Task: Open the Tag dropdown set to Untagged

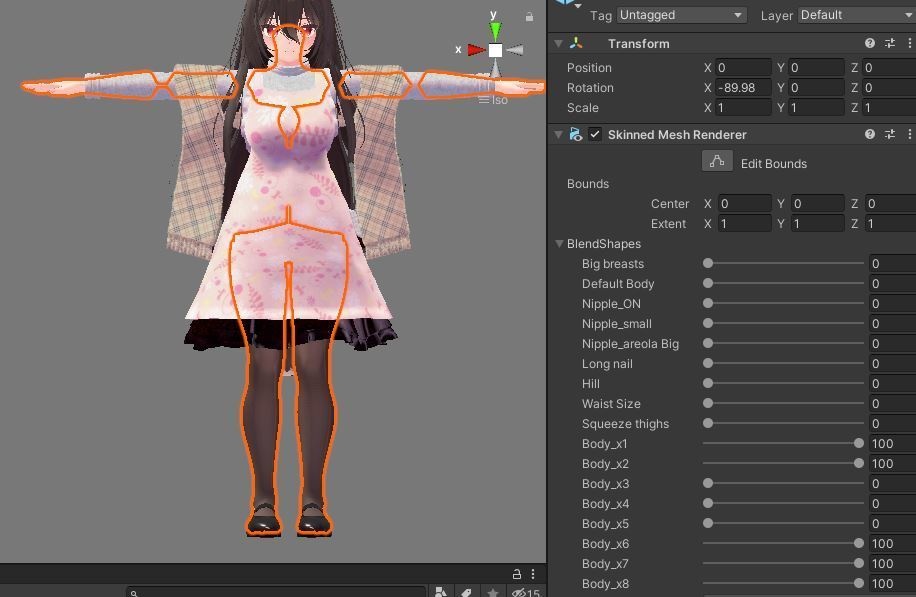Action: (x=680, y=15)
